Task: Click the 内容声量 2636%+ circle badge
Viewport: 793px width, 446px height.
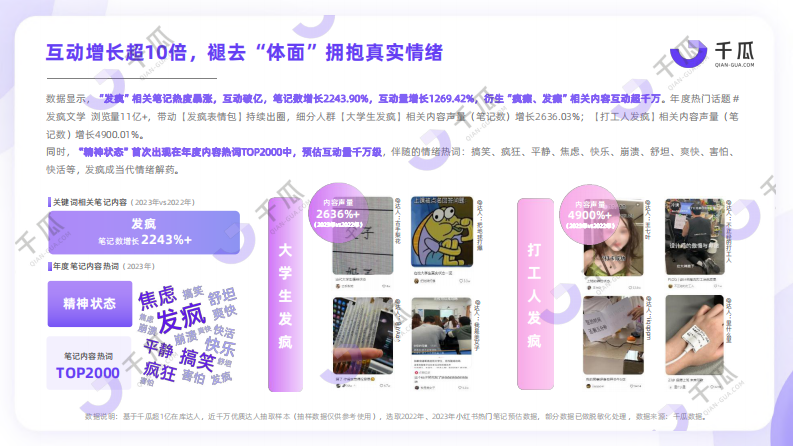Action: 338,213
